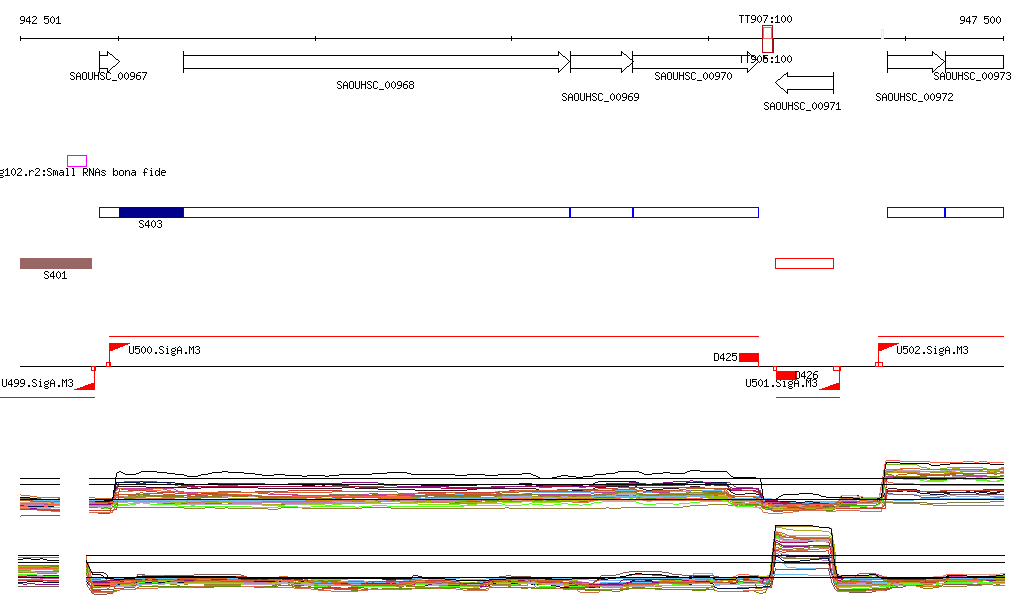Click the SAOUHSC_00968 label text
Image resolution: width=1024 pixels, height=611 pixels.
376,86
